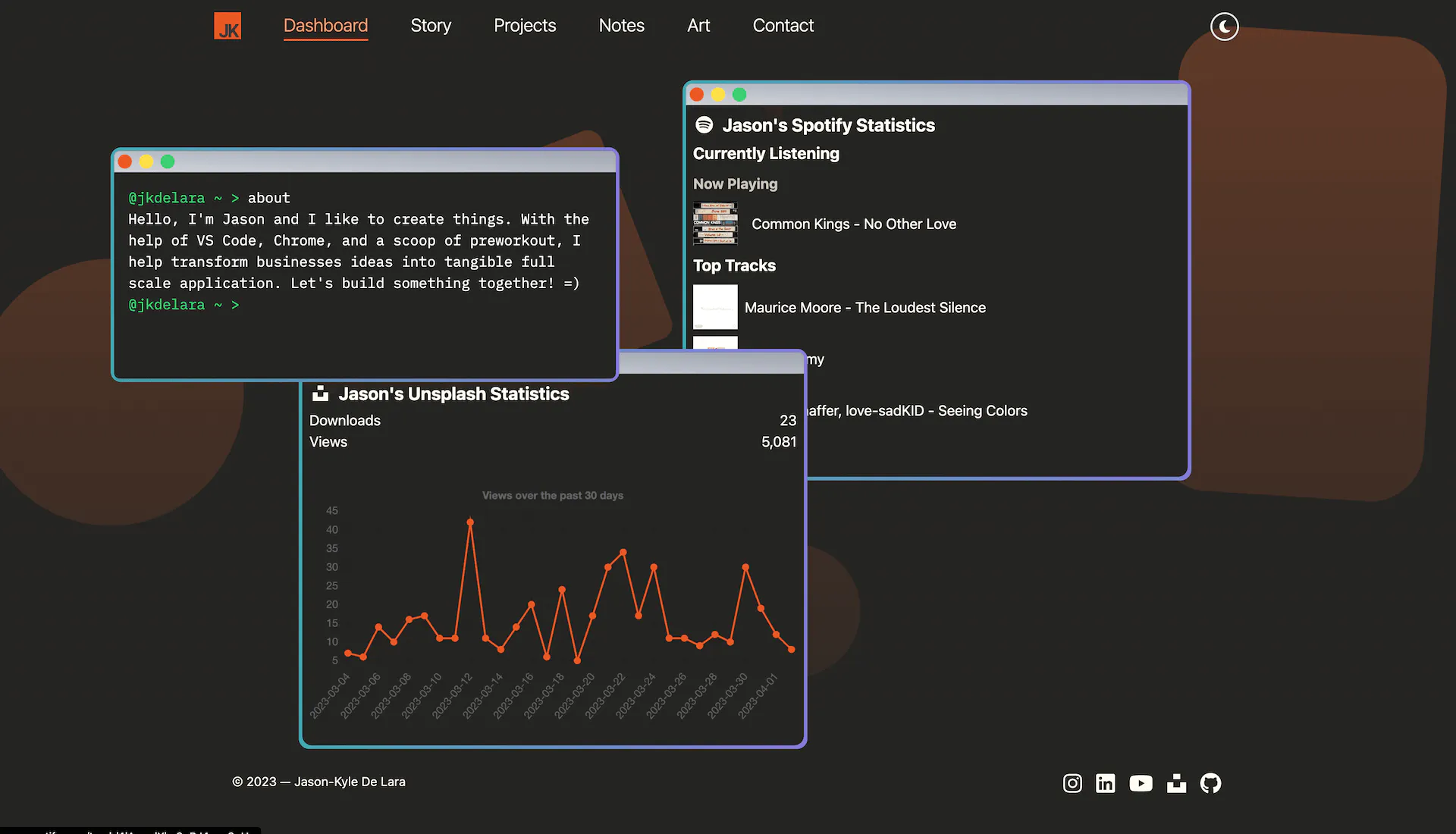Click the JK logo in the header
Image resolution: width=1456 pixels, height=834 pixels.
point(227,25)
